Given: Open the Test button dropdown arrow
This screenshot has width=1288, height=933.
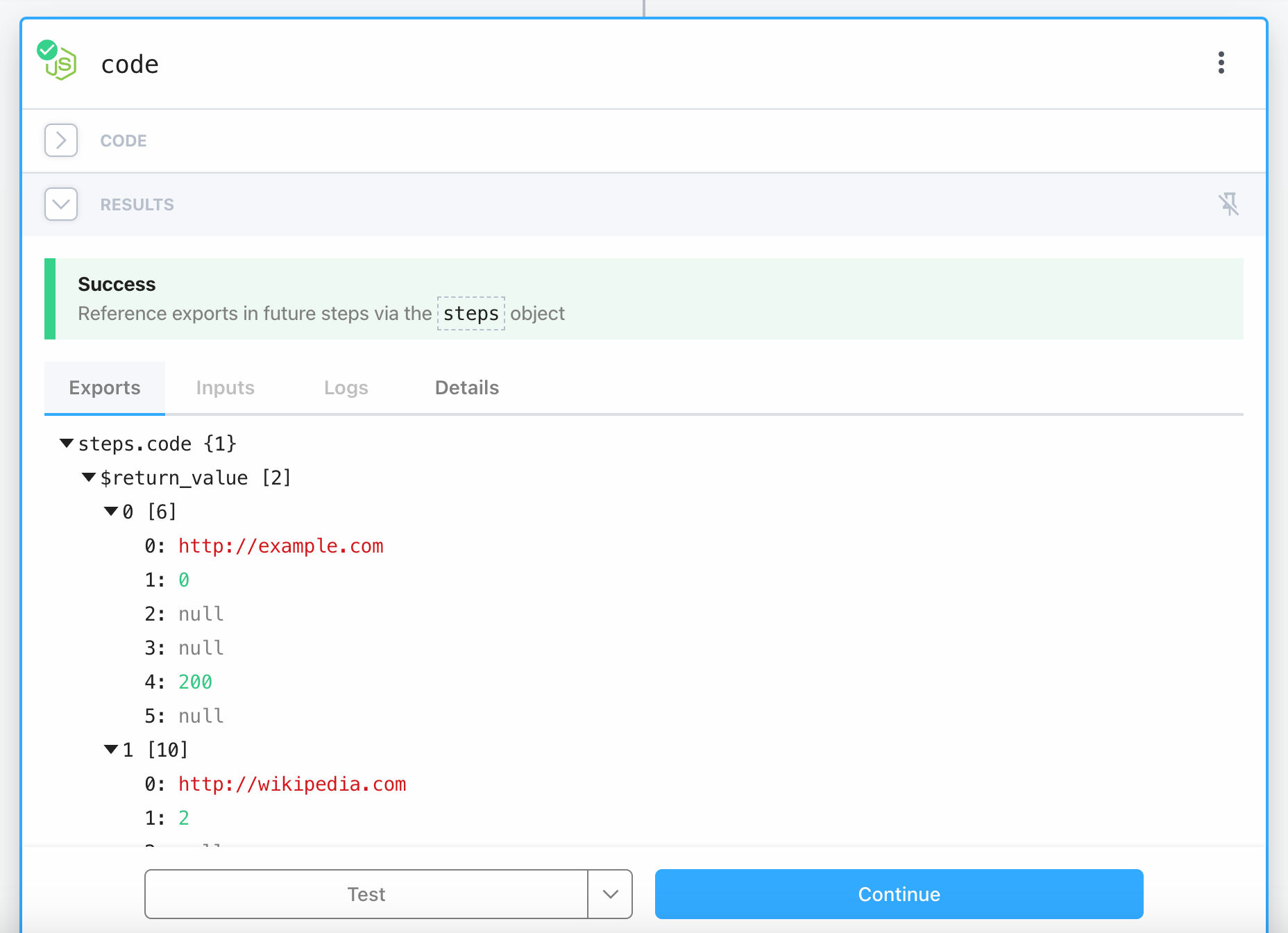Looking at the screenshot, I should point(610,894).
